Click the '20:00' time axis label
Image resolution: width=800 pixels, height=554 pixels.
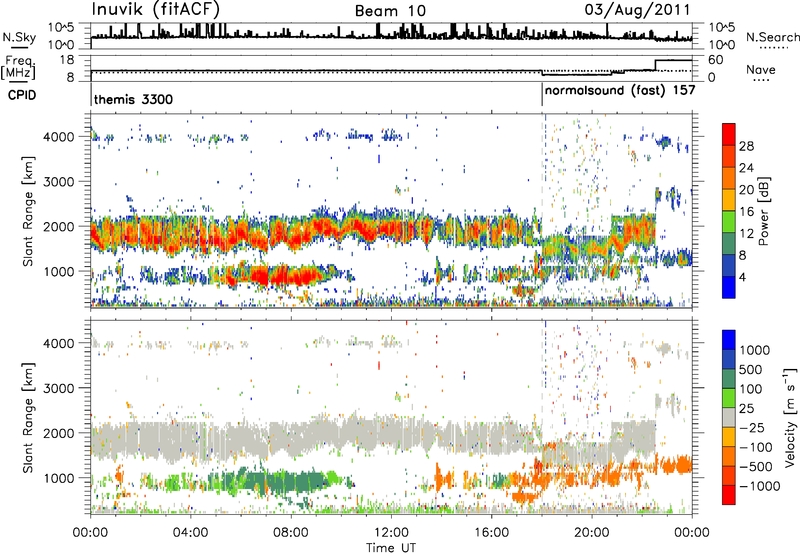591,532
